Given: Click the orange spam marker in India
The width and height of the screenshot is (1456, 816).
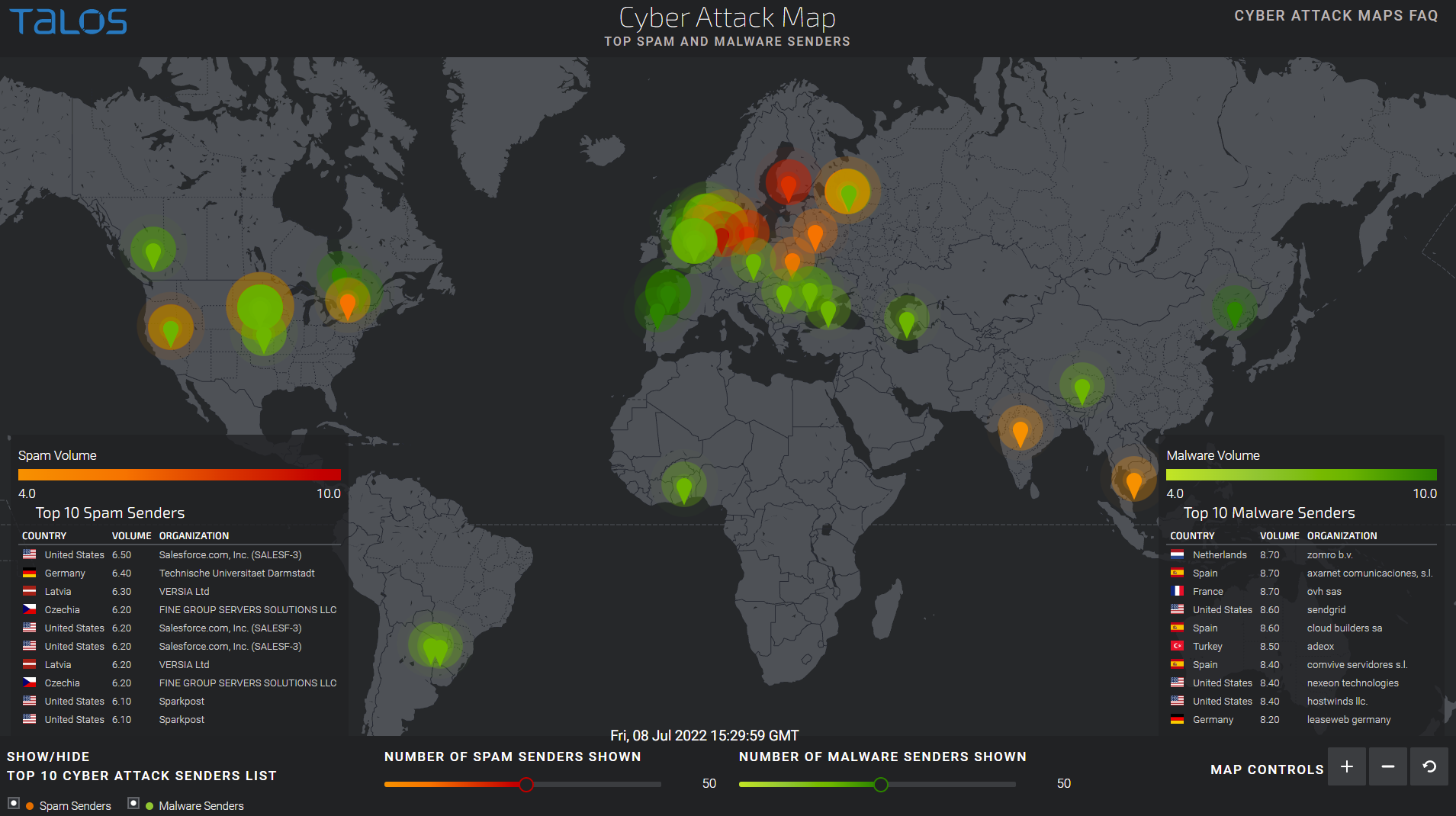Looking at the screenshot, I should (x=1020, y=432).
